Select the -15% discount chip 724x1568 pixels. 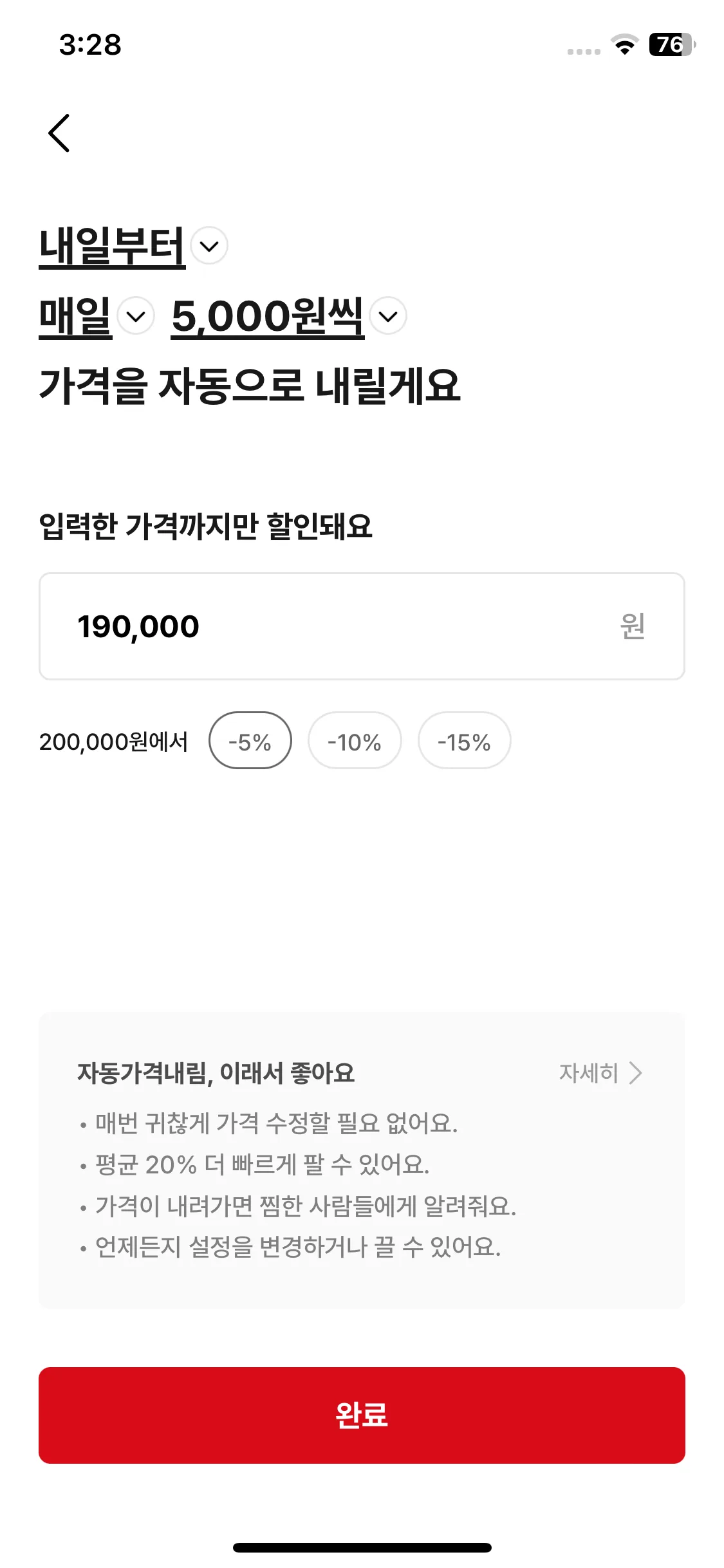(465, 741)
